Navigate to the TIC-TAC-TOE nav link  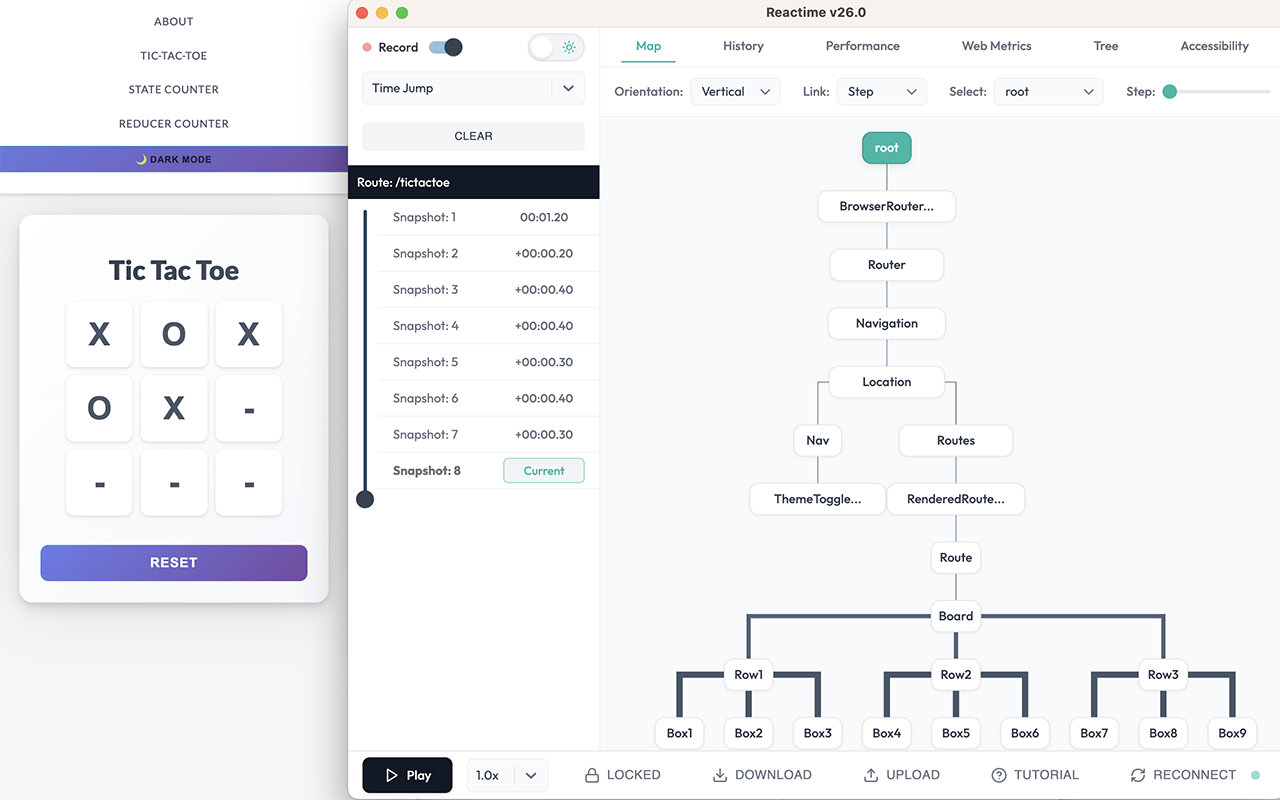(x=174, y=56)
